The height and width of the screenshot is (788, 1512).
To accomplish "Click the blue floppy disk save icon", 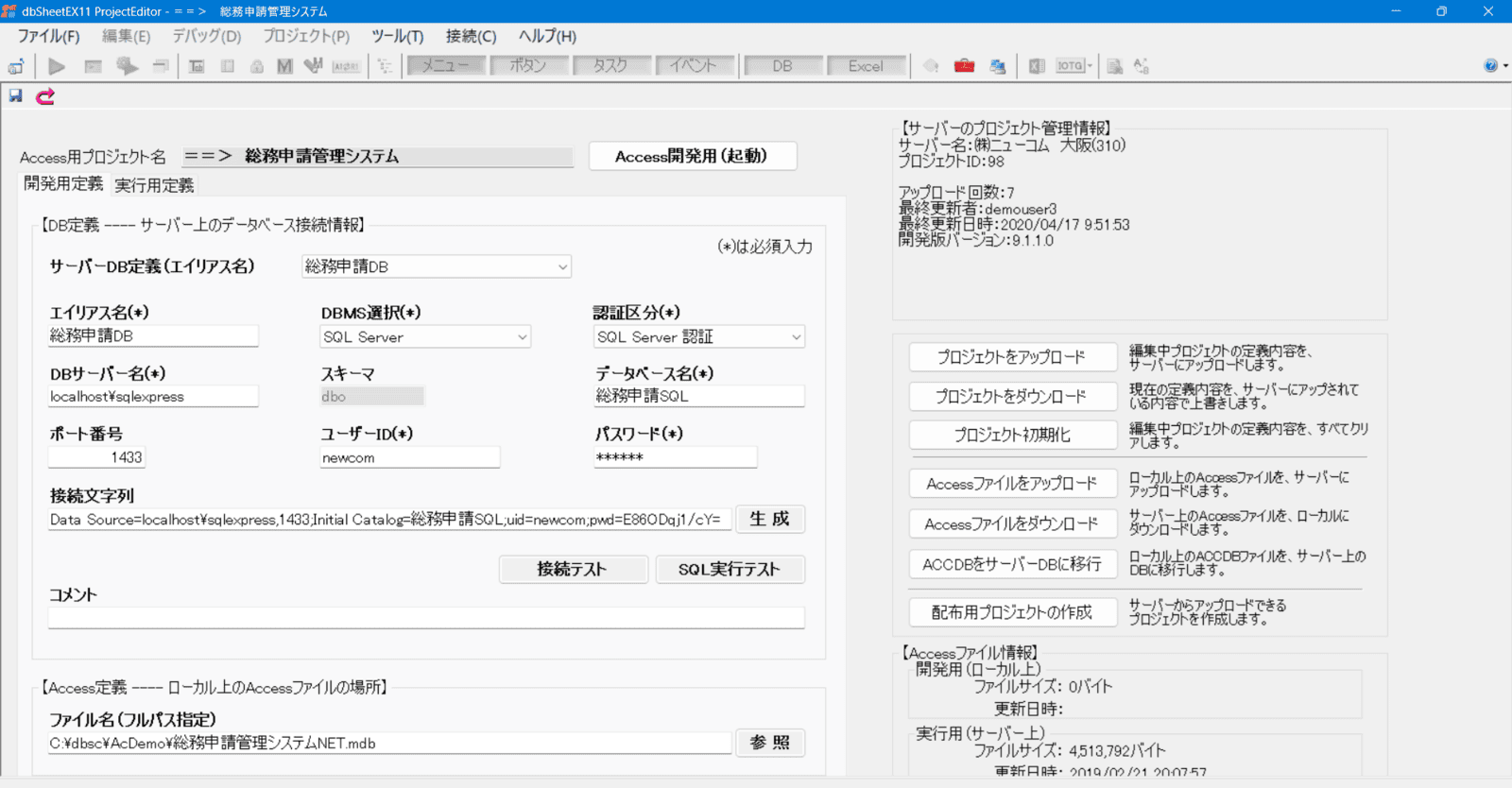I will 16,95.
